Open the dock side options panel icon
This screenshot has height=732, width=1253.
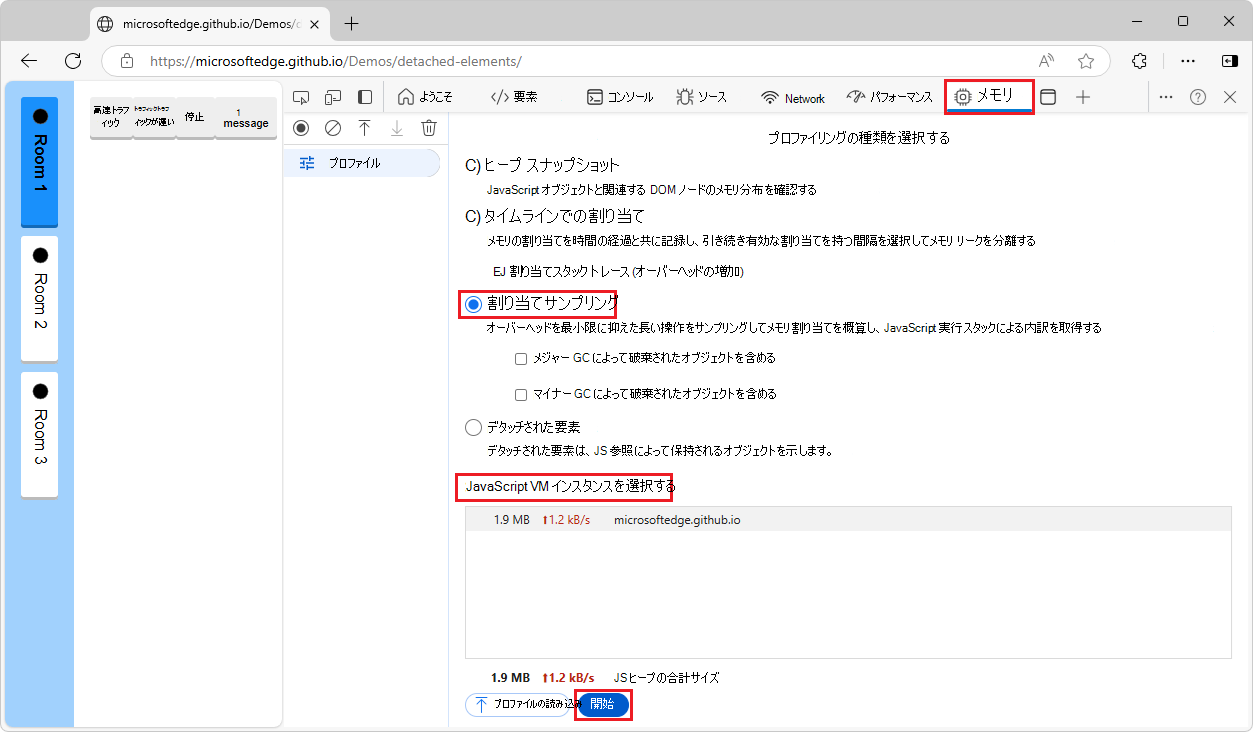point(1047,96)
